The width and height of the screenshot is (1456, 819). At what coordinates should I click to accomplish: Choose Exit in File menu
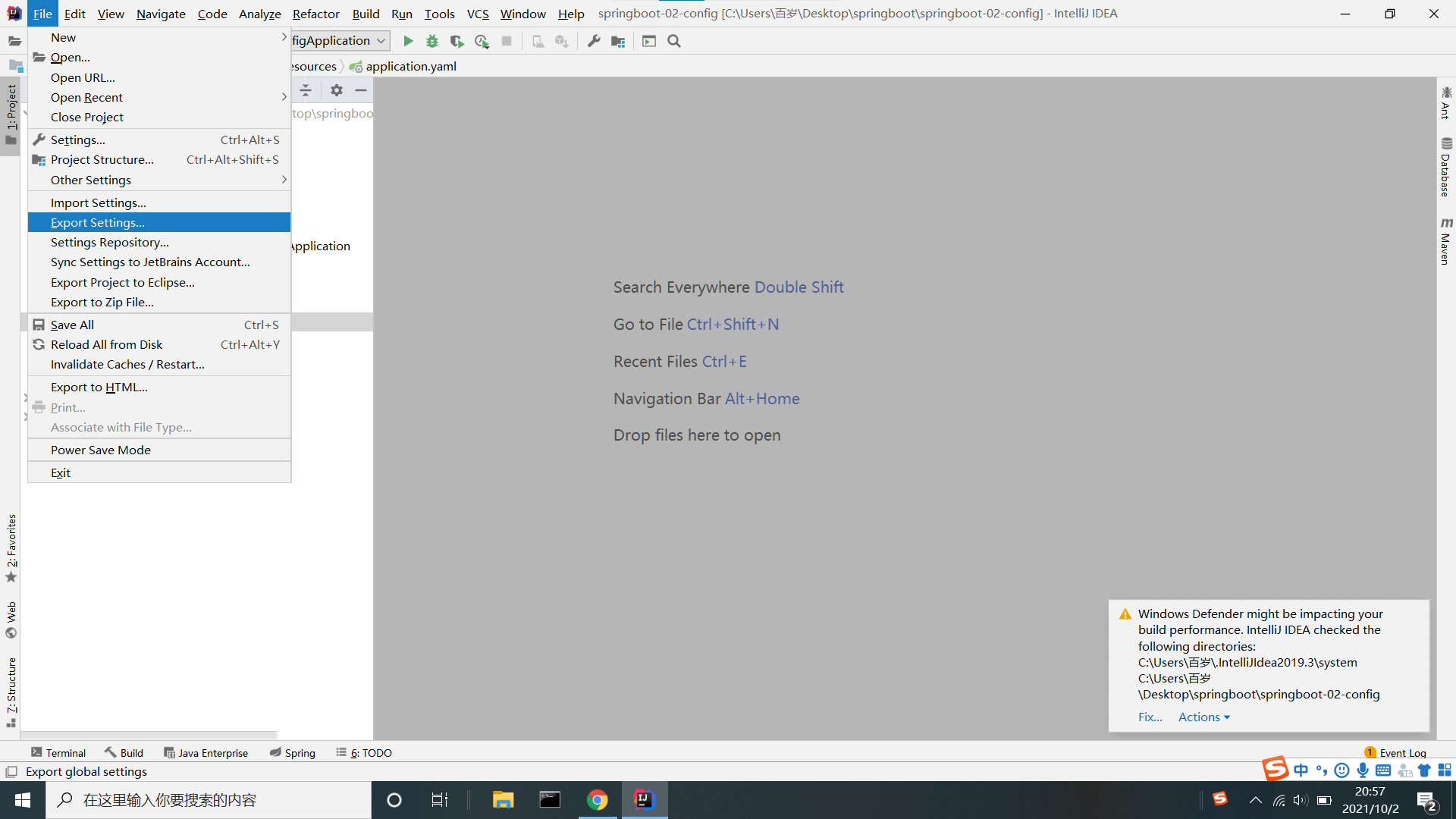pyautogui.click(x=159, y=472)
